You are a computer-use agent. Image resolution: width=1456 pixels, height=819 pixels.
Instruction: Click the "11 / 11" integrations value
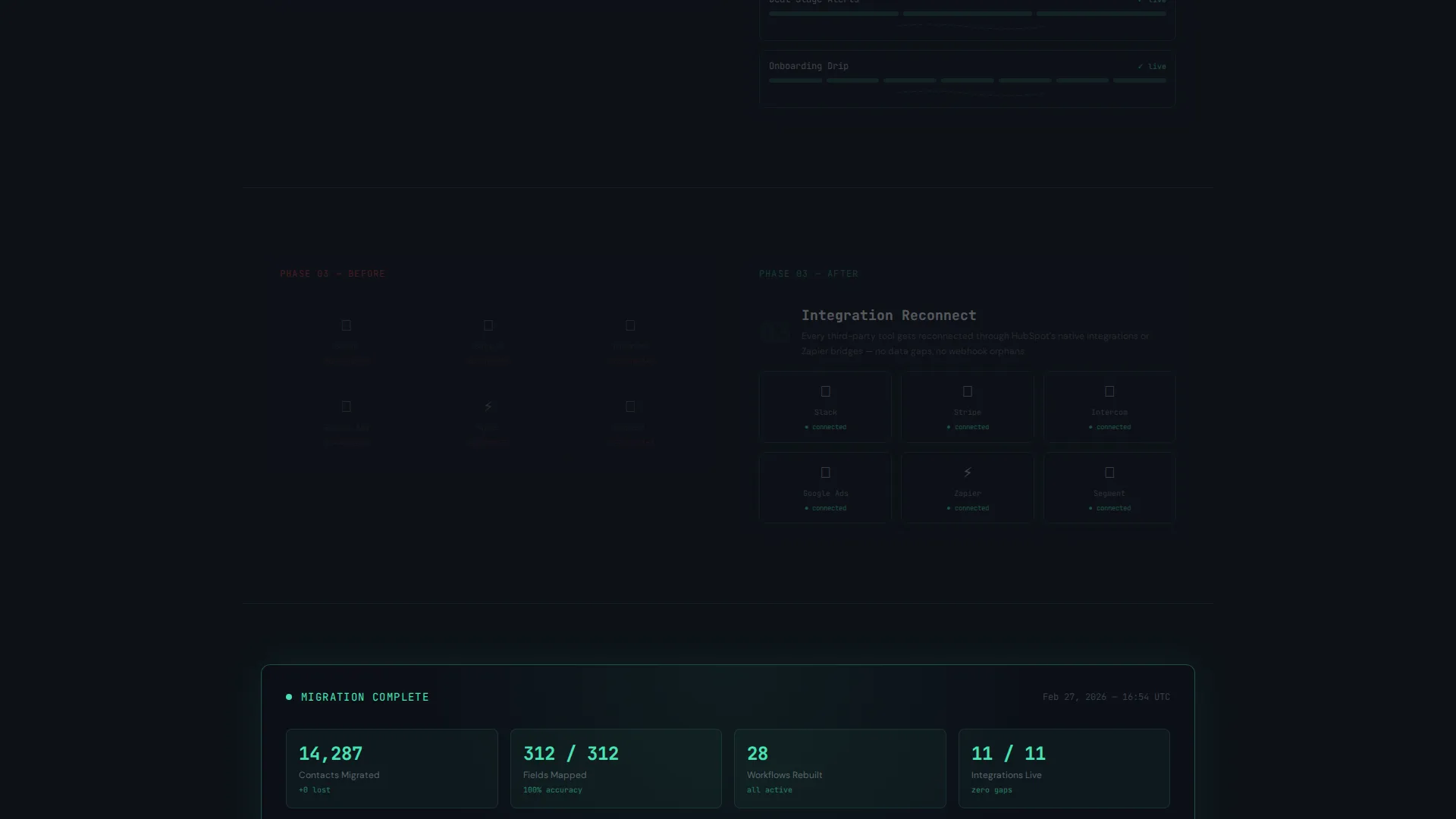point(1009,754)
